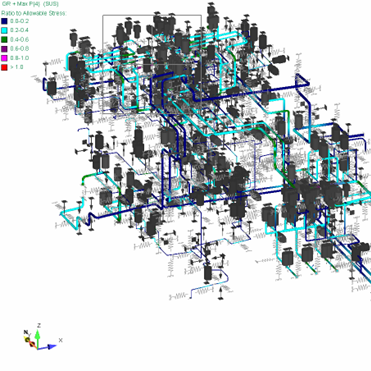This screenshot has height=371, width=371.
Task: Click the X axis letter label
Action: point(60,340)
